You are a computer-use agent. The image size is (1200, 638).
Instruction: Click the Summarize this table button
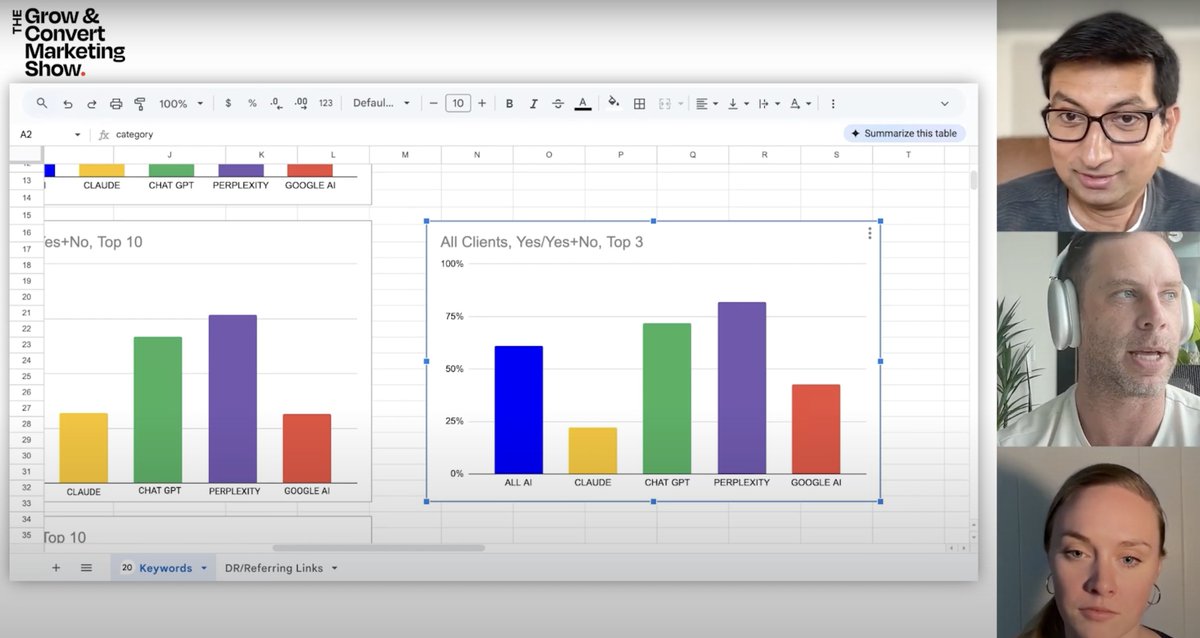[x=904, y=133]
